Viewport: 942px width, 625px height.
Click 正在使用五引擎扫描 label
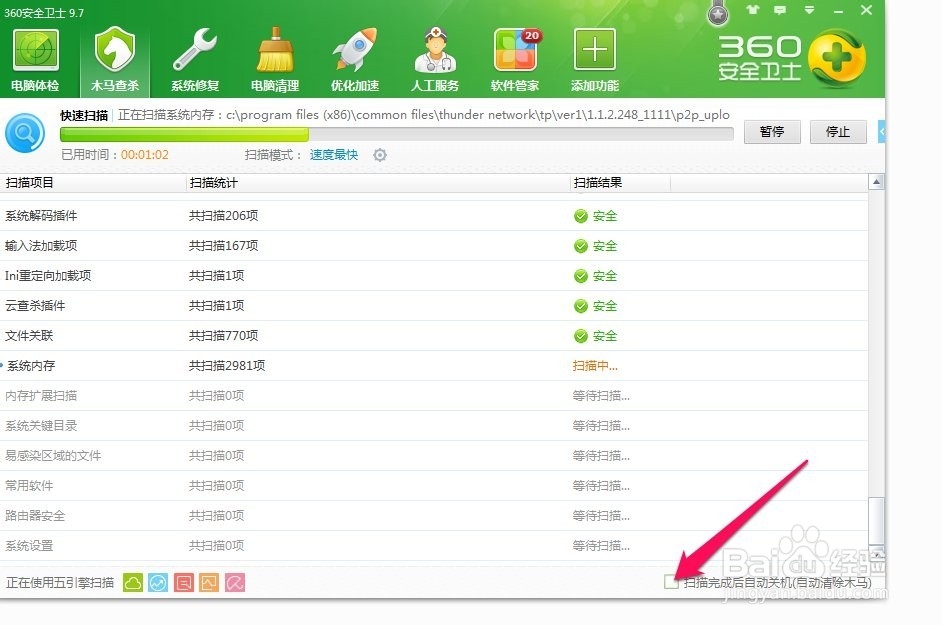59,583
